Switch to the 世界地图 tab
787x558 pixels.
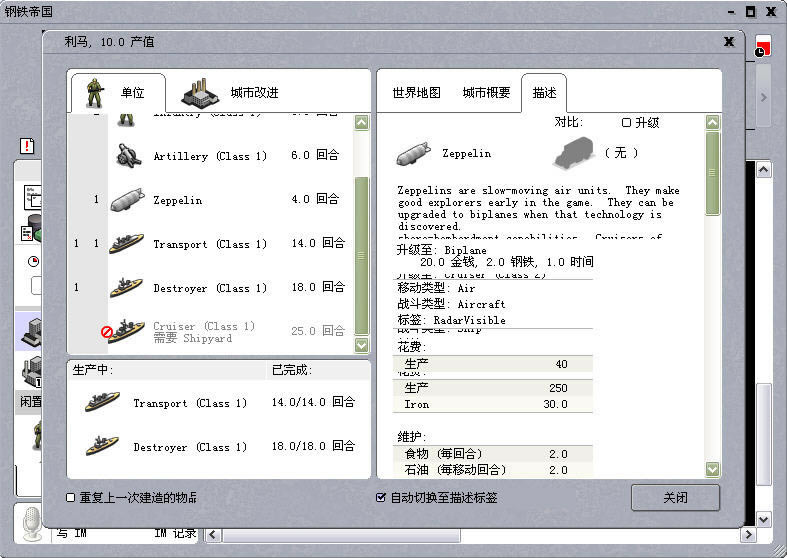coord(416,93)
